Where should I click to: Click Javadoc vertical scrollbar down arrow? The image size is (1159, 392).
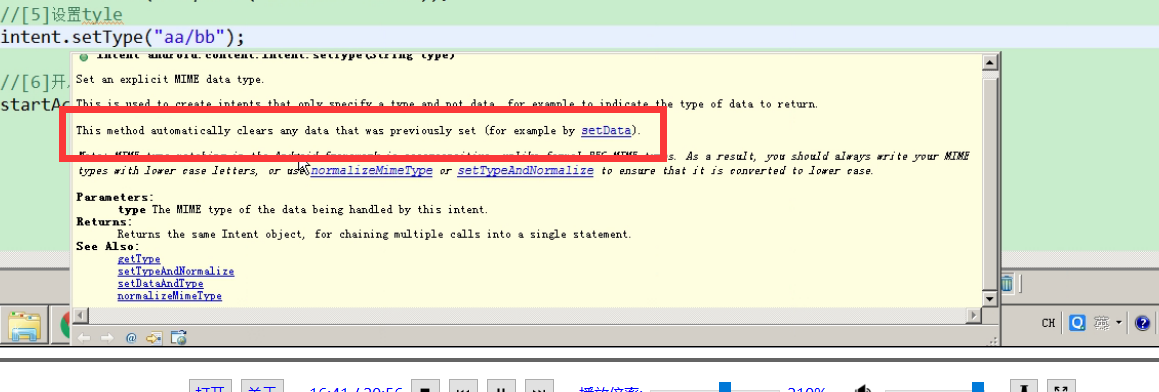[x=990, y=298]
